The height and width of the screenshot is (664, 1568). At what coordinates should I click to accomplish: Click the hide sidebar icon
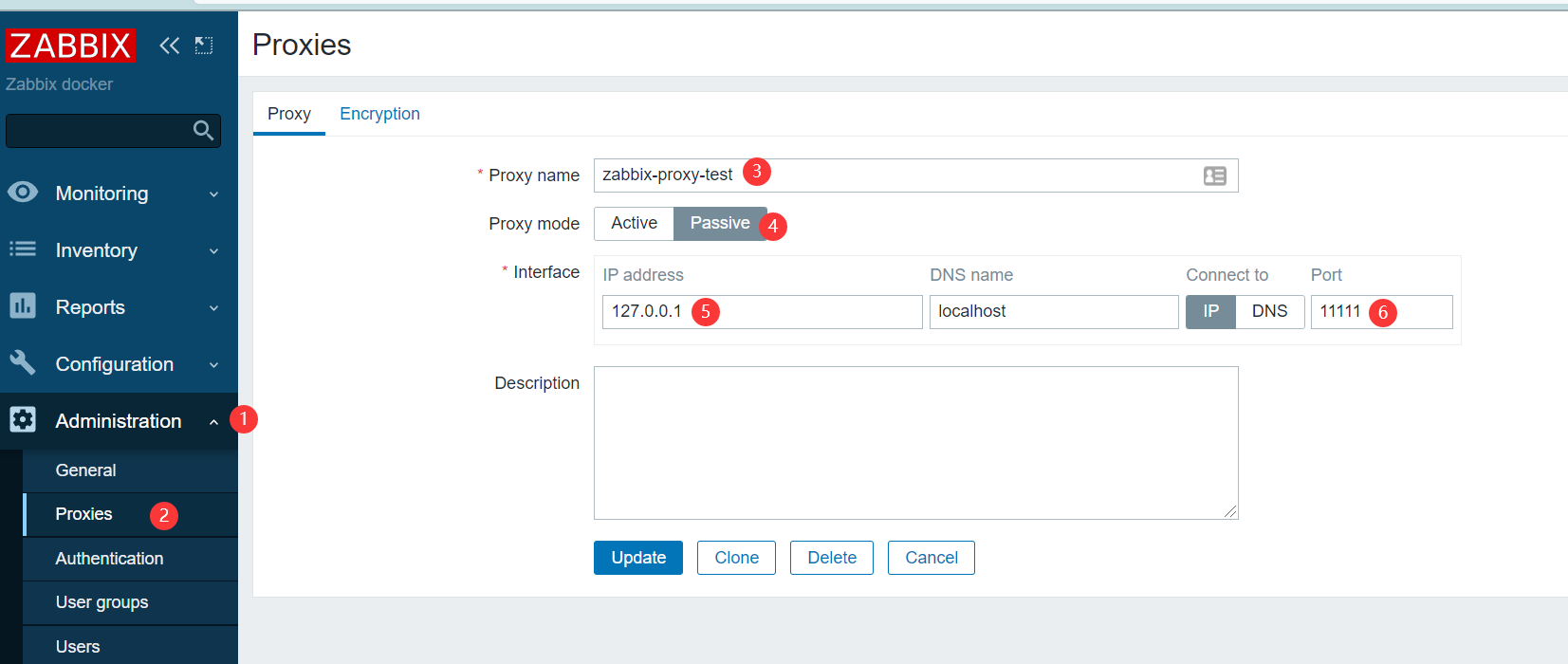pos(204,46)
